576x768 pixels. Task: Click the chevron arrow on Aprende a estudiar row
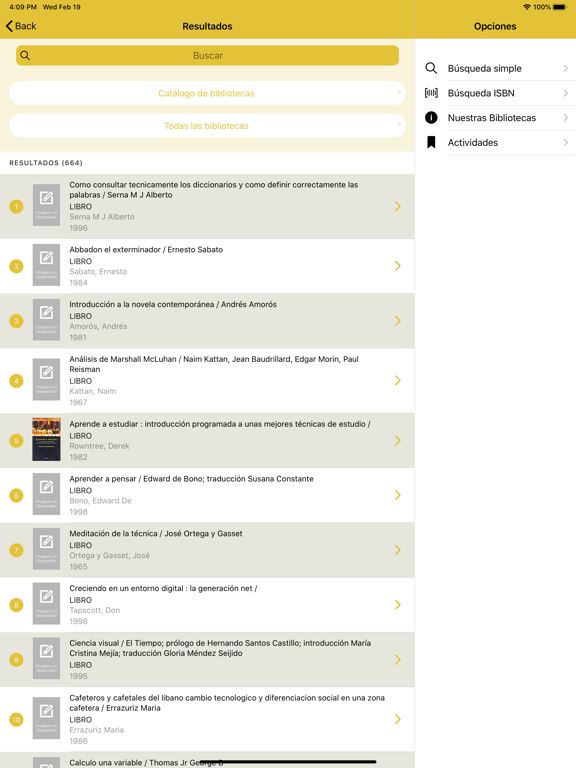click(398, 440)
